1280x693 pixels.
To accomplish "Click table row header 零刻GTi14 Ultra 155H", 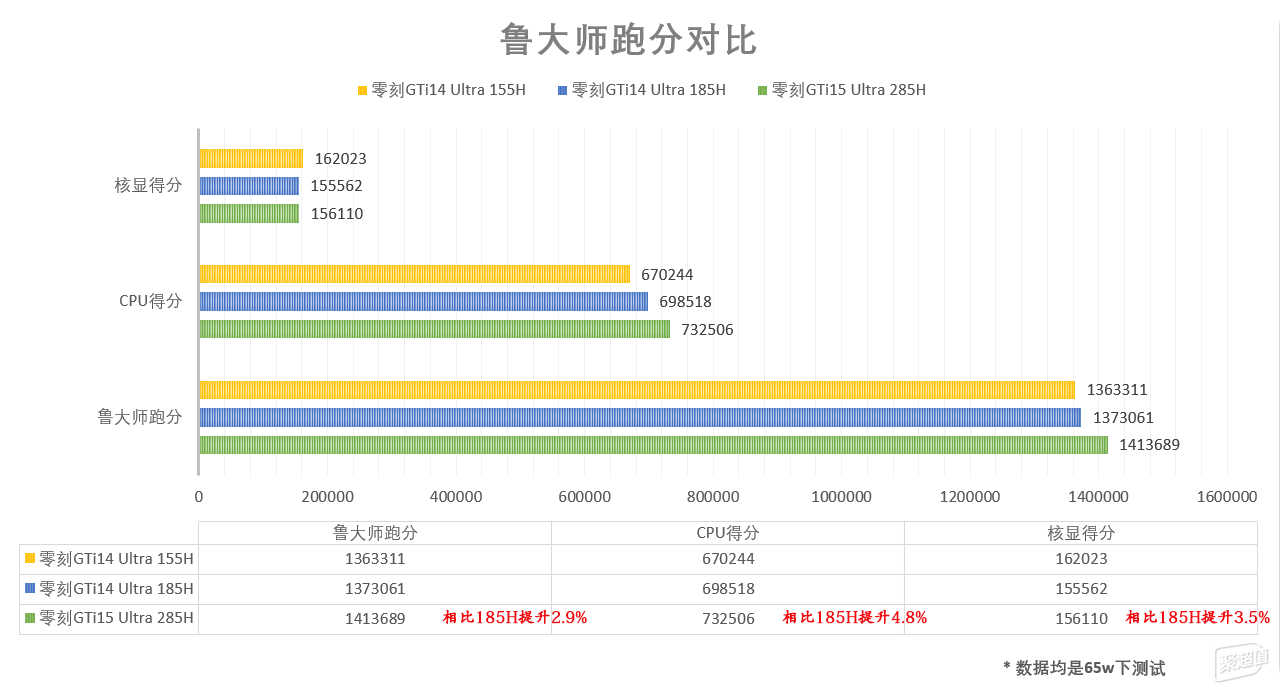I will tap(109, 559).
